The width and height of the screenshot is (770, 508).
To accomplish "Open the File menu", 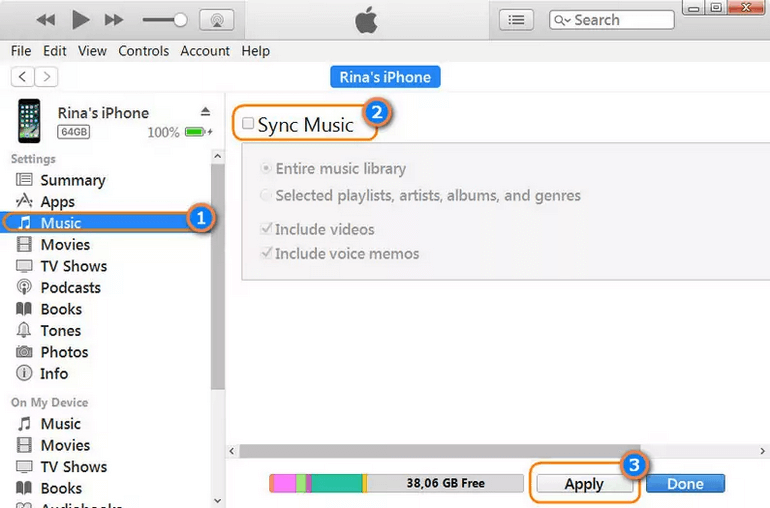I will (21, 51).
